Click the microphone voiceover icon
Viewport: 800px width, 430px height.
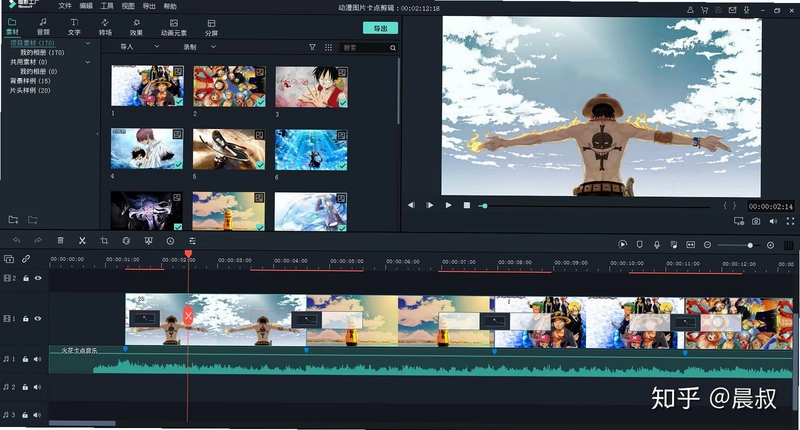[x=657, y=244]
